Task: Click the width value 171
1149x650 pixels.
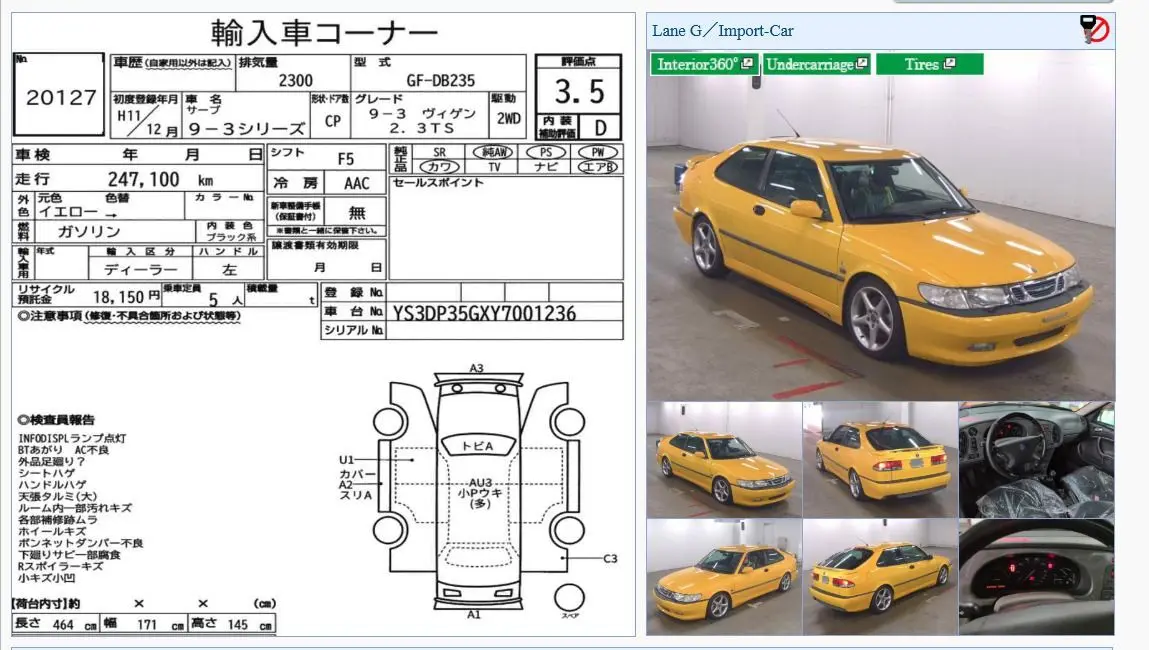Action: (x=147, y=624)
